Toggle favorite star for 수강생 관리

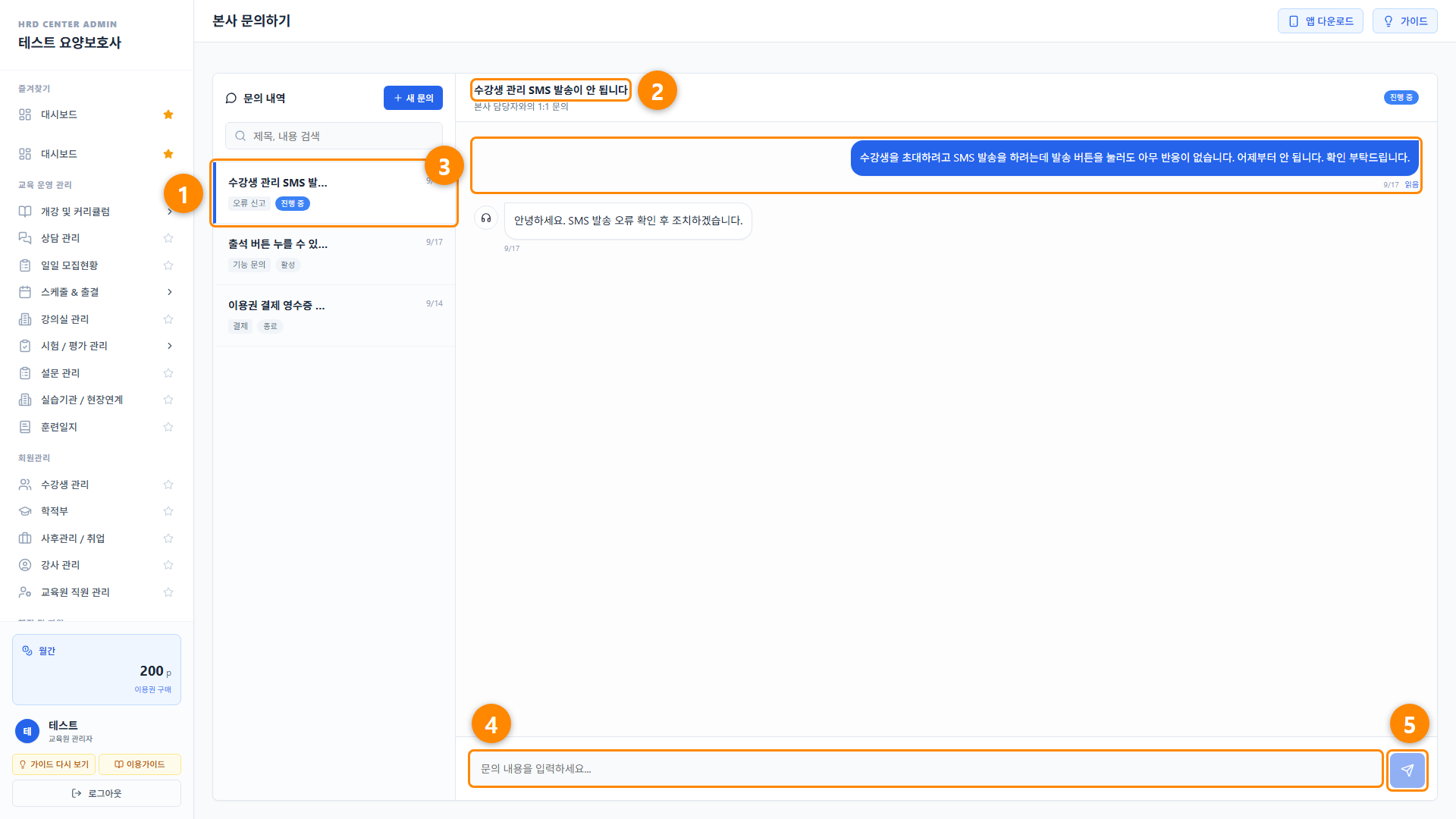tap(168, 485)
